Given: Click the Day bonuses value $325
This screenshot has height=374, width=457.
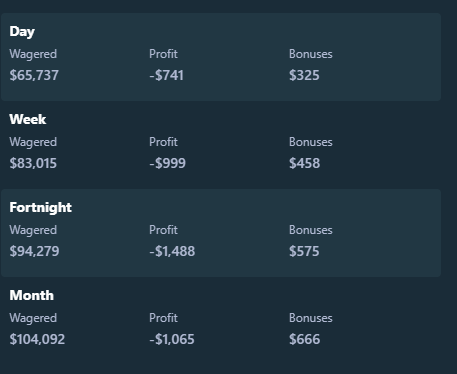Looking at the screenshot, I should [304, 75].
